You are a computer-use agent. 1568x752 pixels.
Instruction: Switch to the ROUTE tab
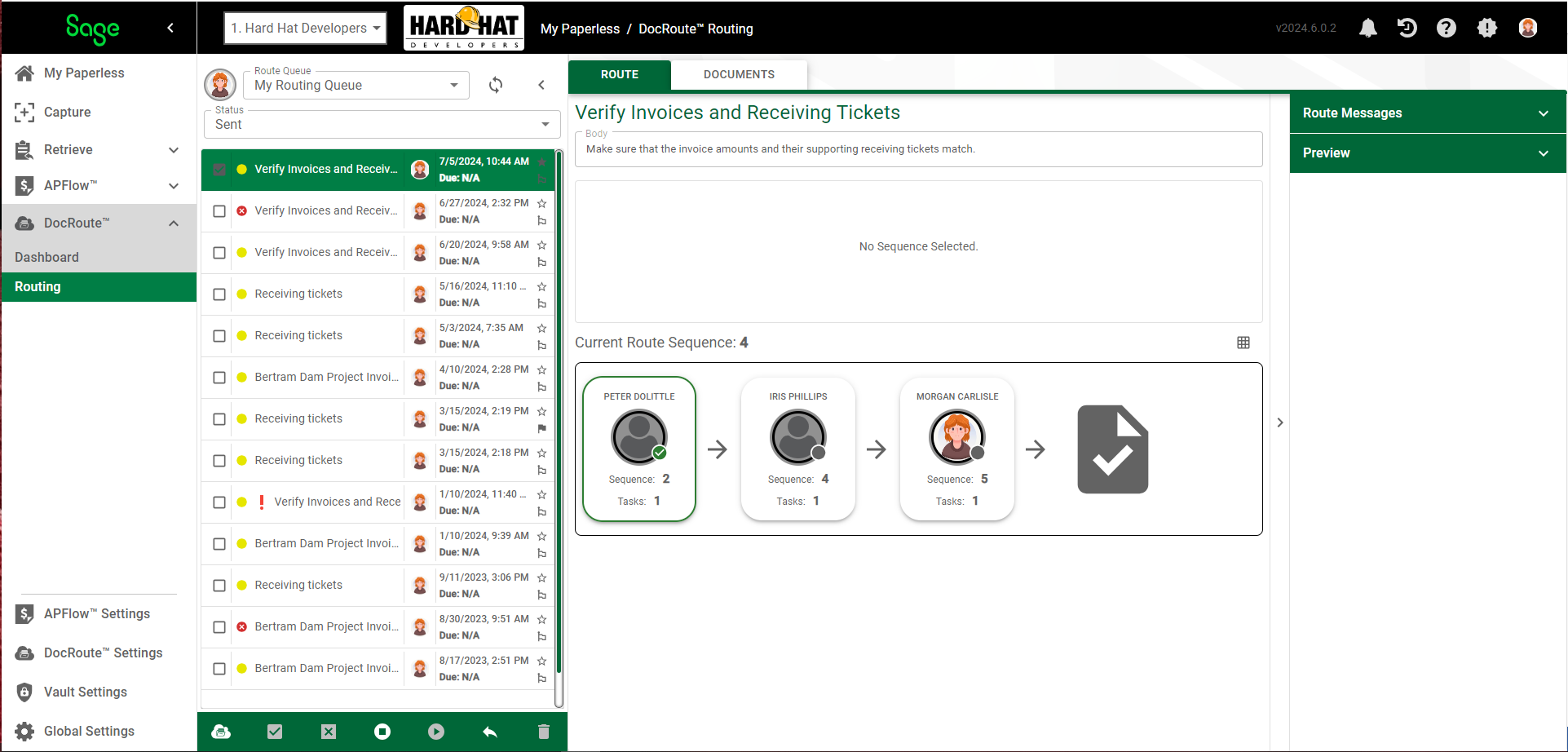coord(620,74)
